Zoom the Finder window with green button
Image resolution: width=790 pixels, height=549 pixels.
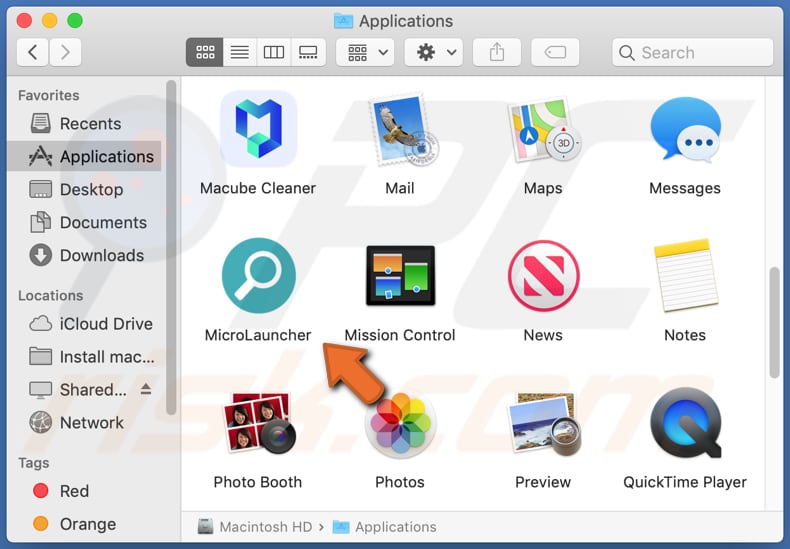[x=75, y=21]
